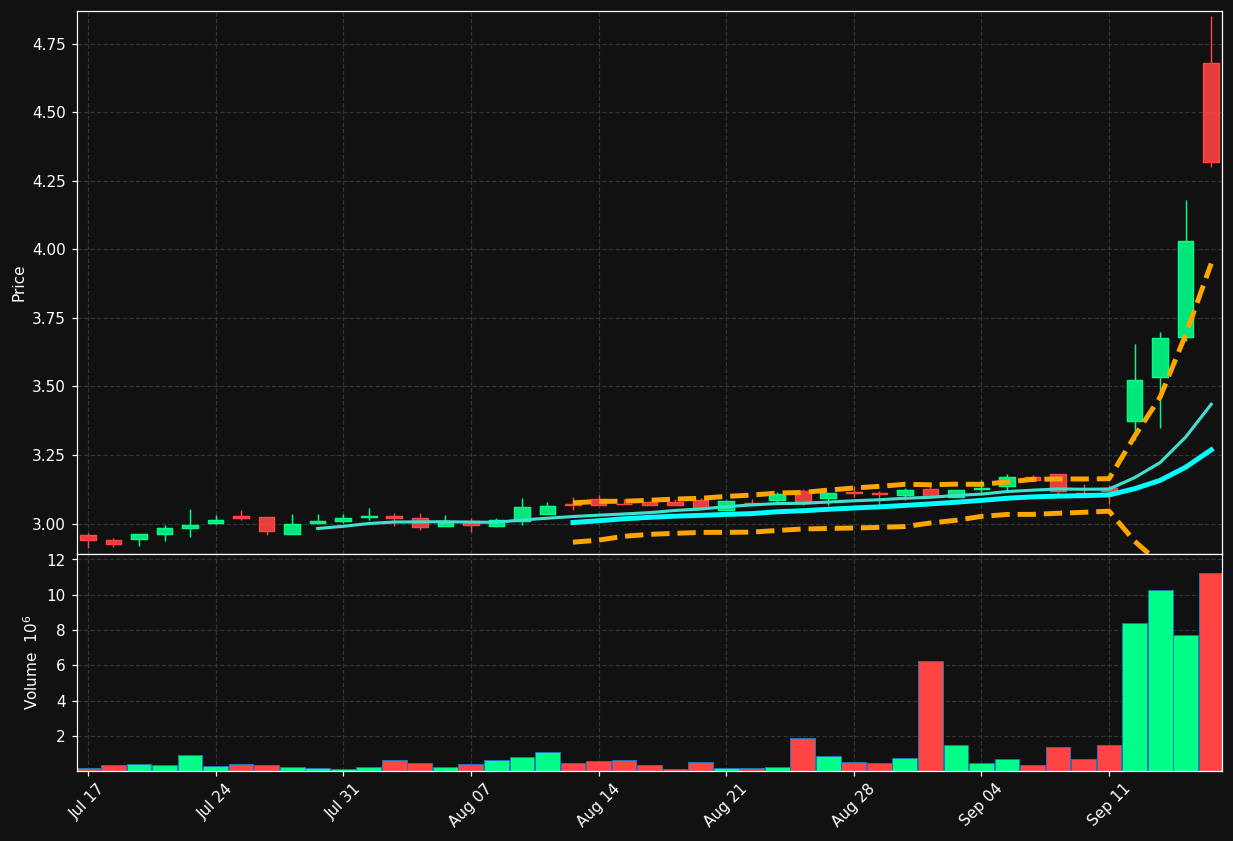Select the Jul 31 date label

(x=341, y=802)
